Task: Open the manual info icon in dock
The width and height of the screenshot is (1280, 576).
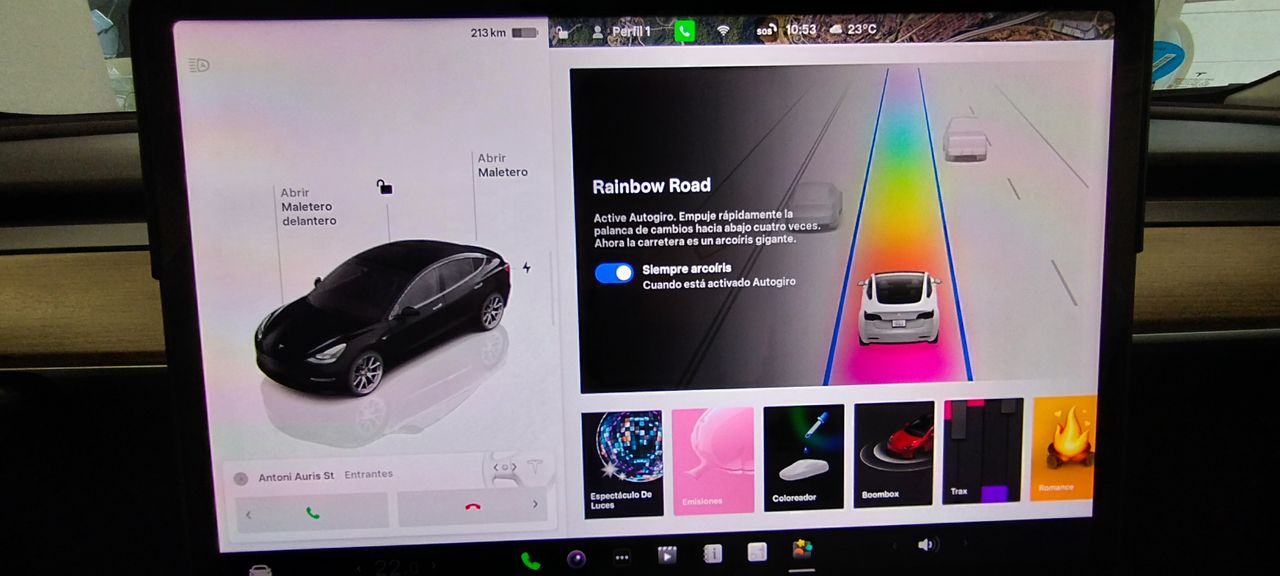Action: click(712, 553)
